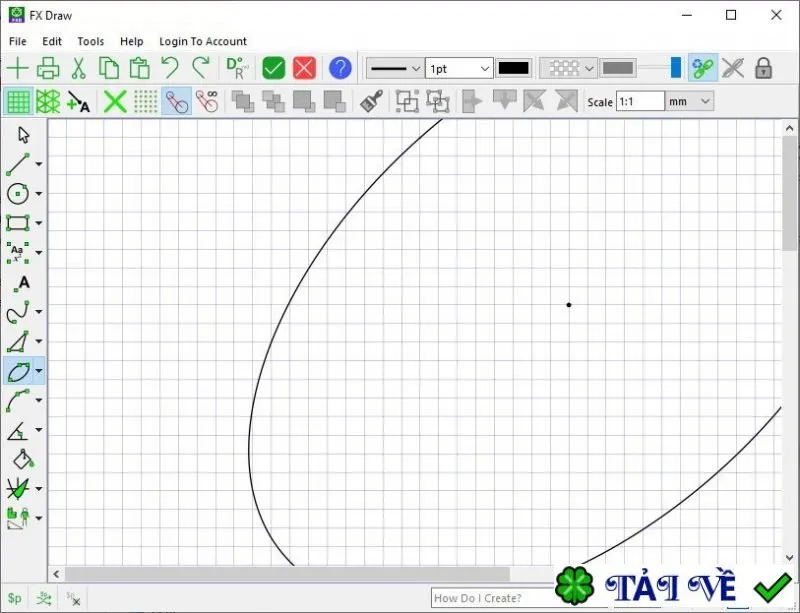Select the paint bucket fill tool
Screen dimensions: 800x613
[x=23, y=459]
